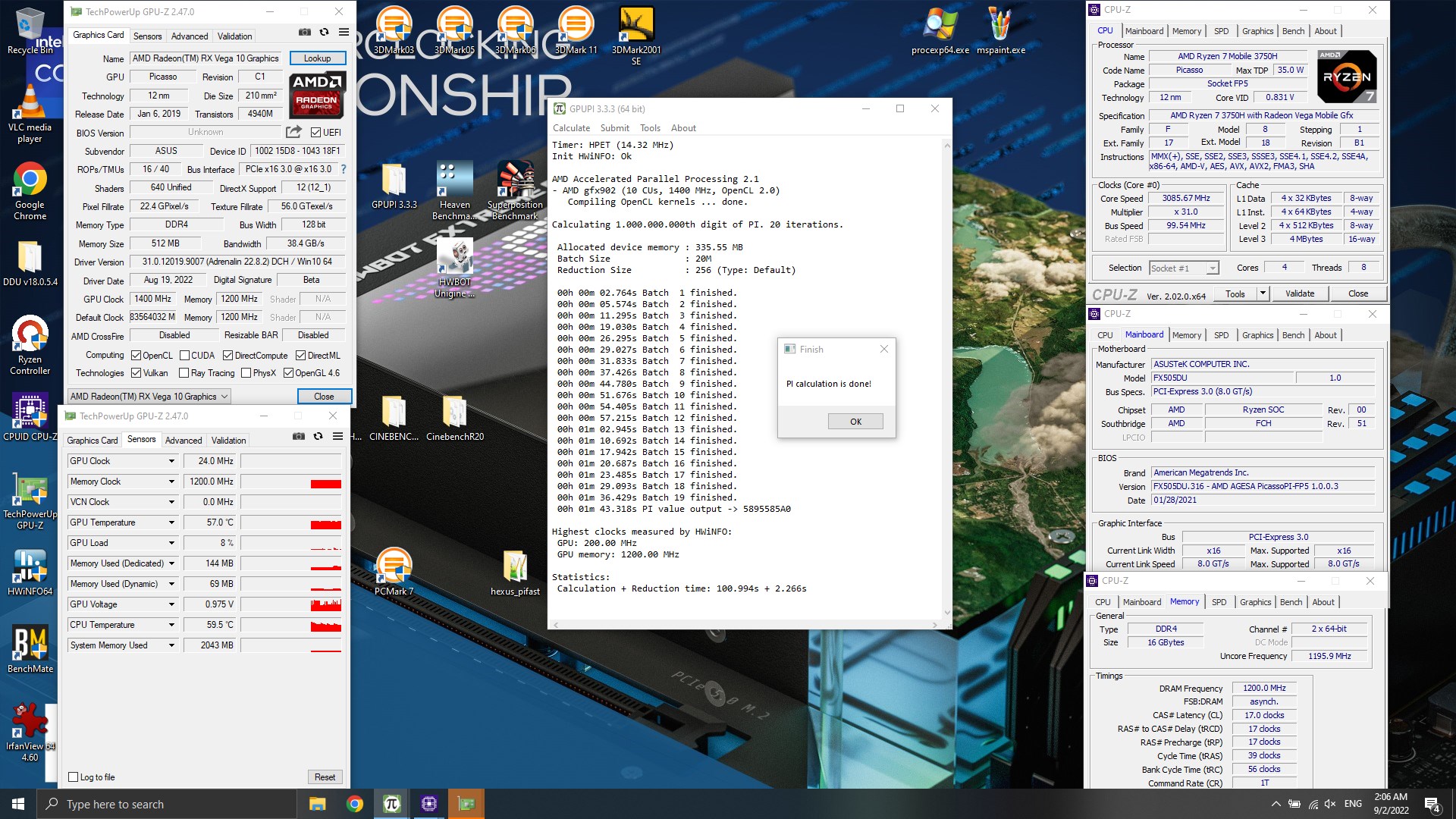Image resolution: width=1456 pixels, height=819 pixels.
Task: Toggle DirectML checkbox
Action: [x=300, y=355]
